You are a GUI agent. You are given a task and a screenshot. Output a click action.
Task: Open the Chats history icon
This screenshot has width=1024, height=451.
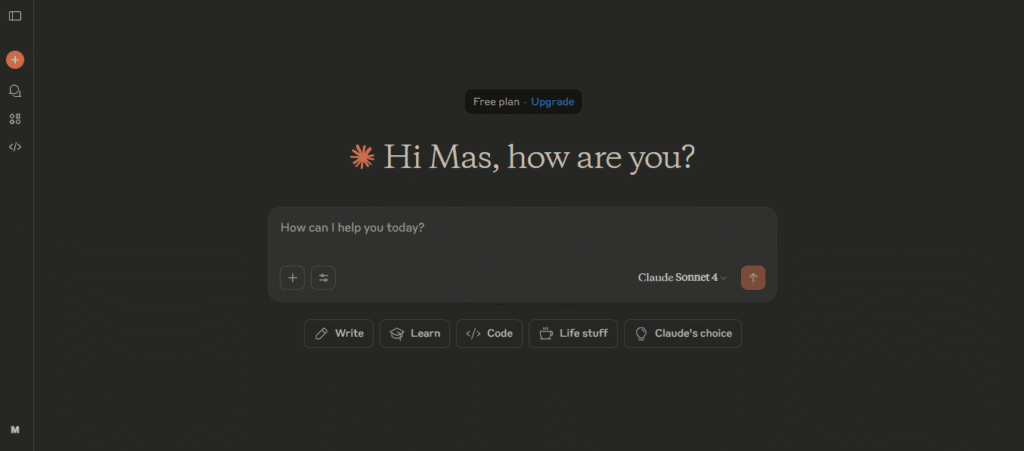(15, 91)
